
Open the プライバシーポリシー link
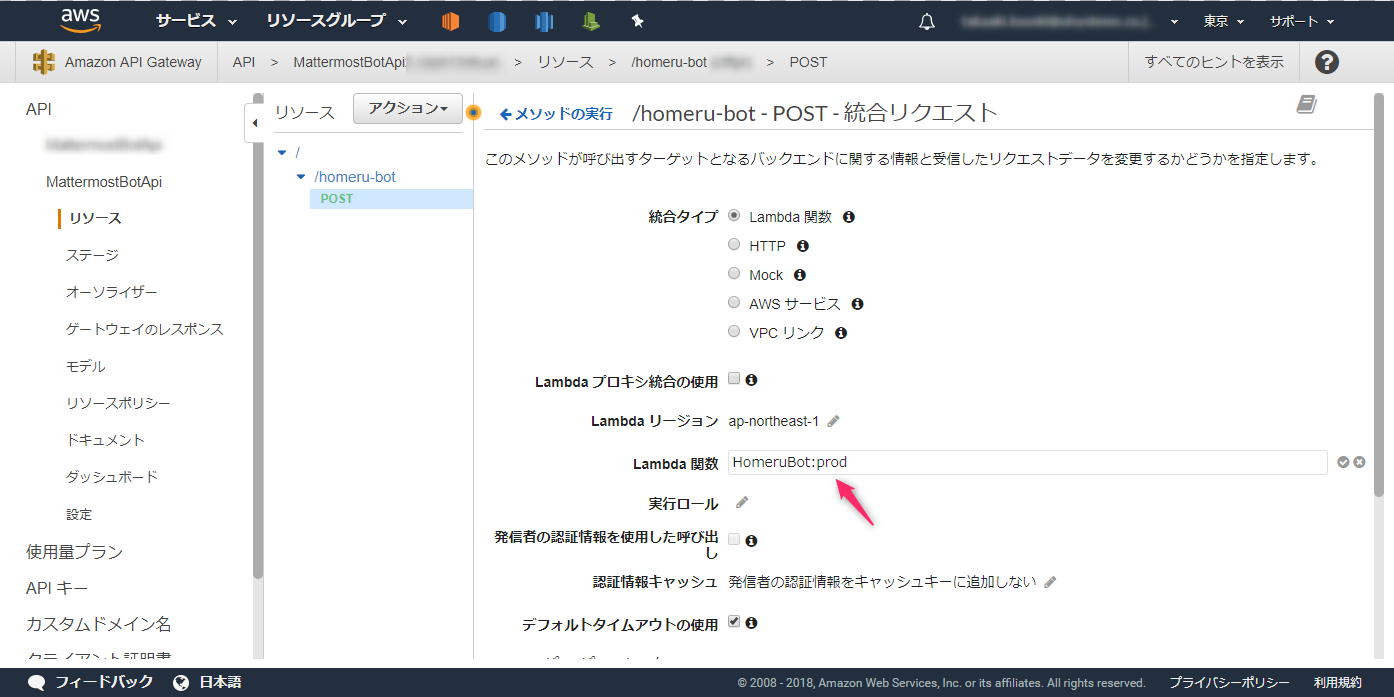1229,681
